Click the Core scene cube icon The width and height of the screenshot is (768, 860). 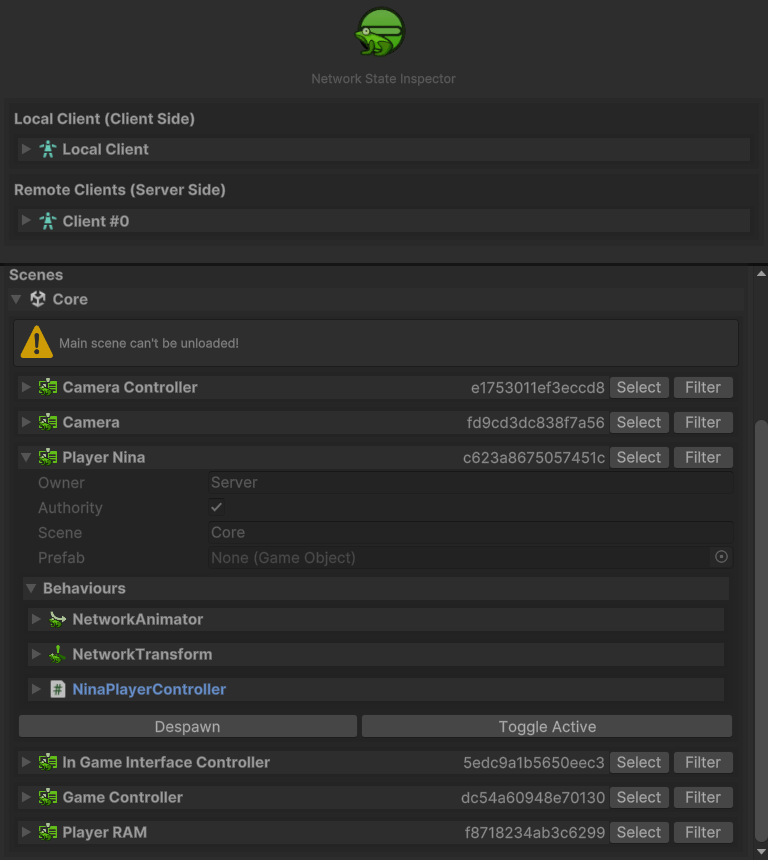(38, 299)
